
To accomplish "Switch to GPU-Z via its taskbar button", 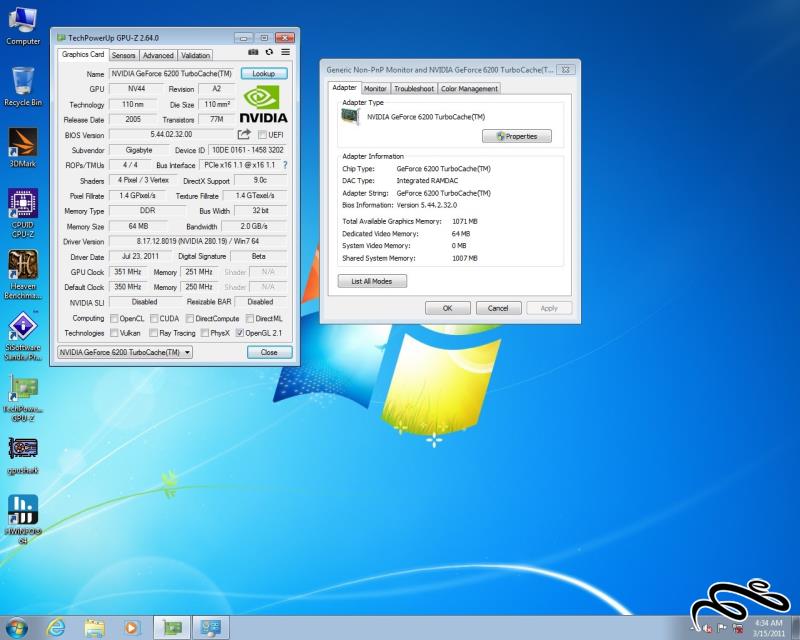I will pos(172,628).
